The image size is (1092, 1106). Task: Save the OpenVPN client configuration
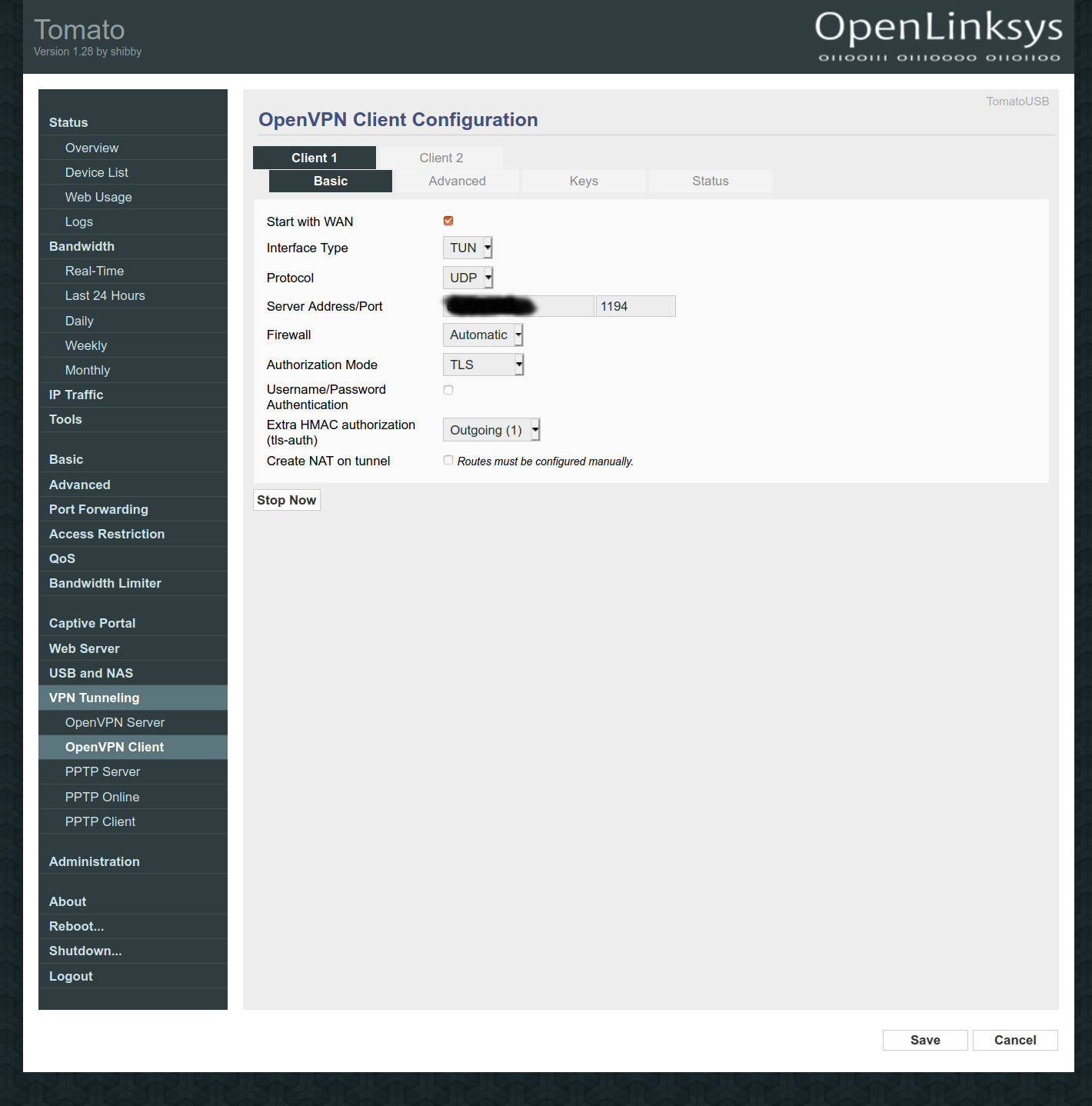pos(924,1040)
